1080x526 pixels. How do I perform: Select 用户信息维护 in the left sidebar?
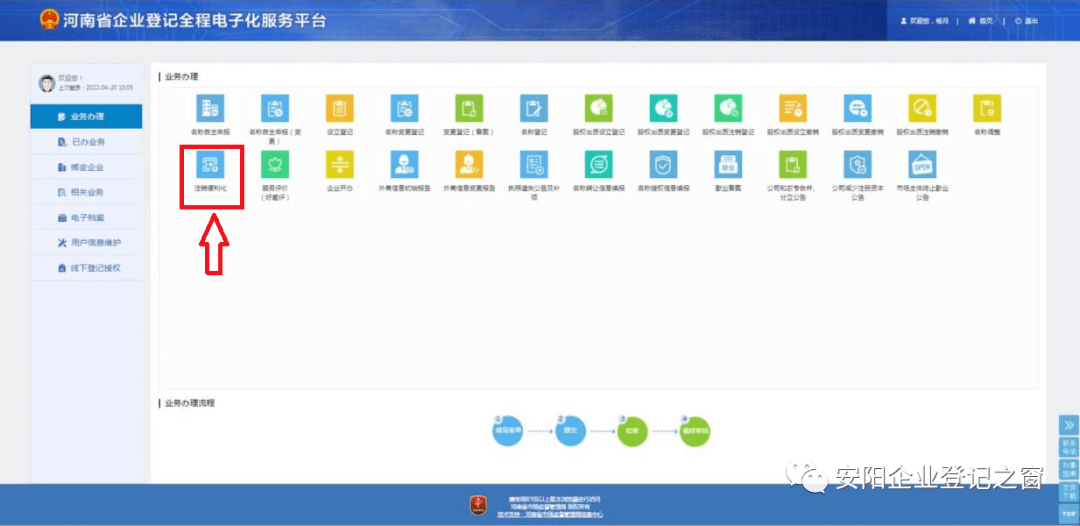pyautogui.click(x=86, y=242)
